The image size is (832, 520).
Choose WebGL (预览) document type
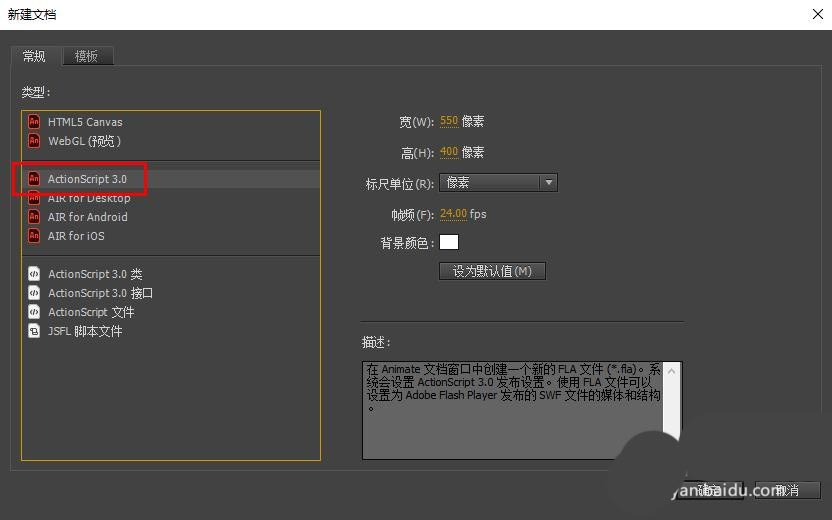[x=84, y=141]
